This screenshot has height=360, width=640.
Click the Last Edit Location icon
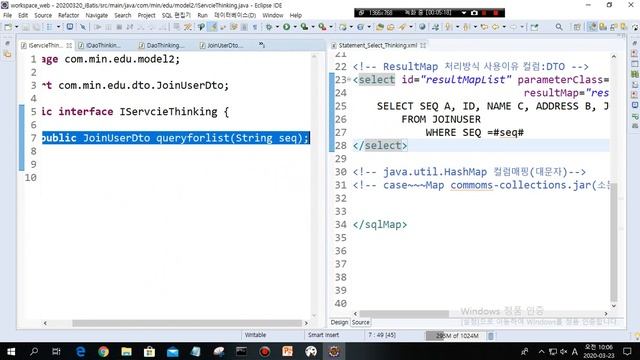coord(484,27)
